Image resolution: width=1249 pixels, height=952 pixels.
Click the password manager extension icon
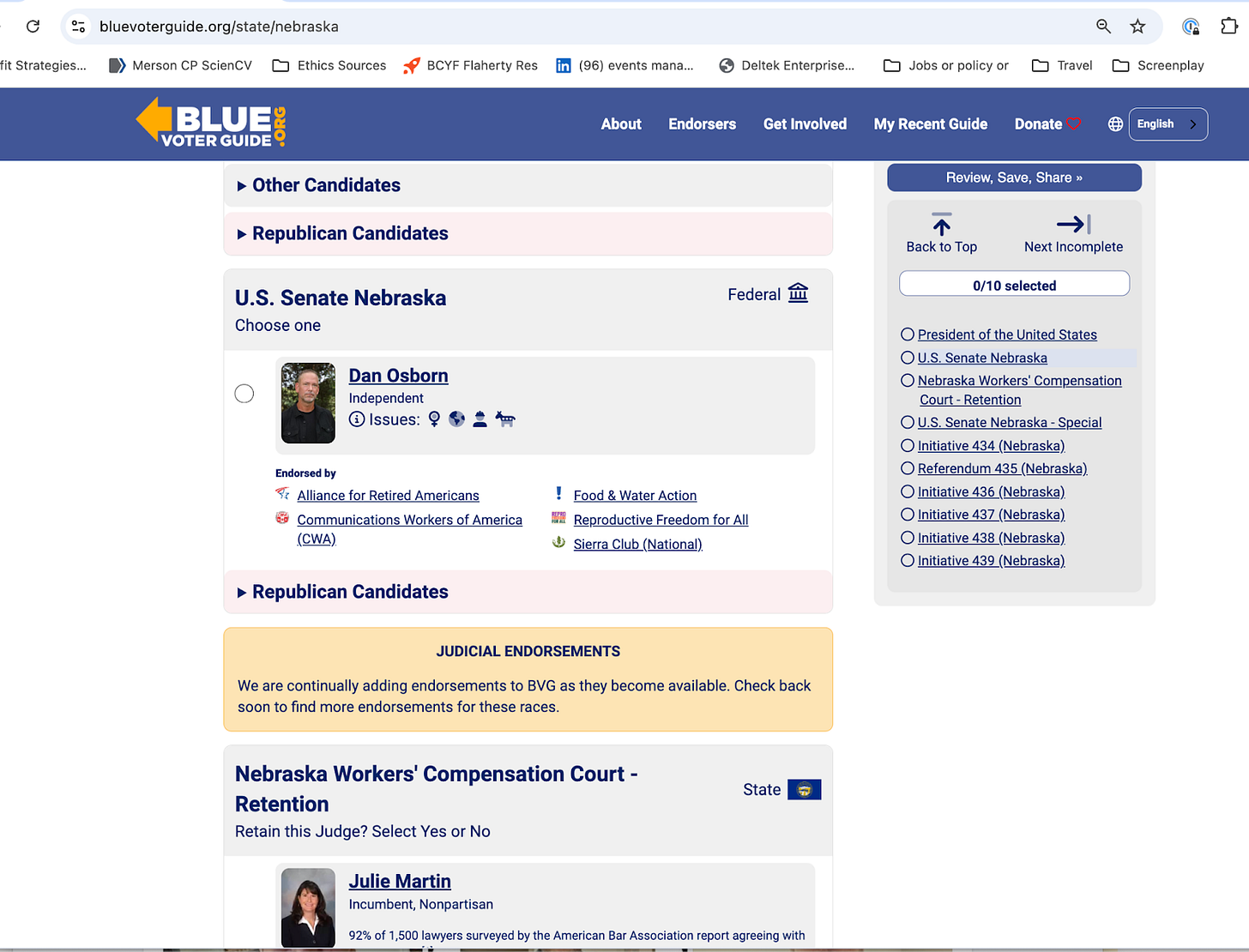point(1191,27)
